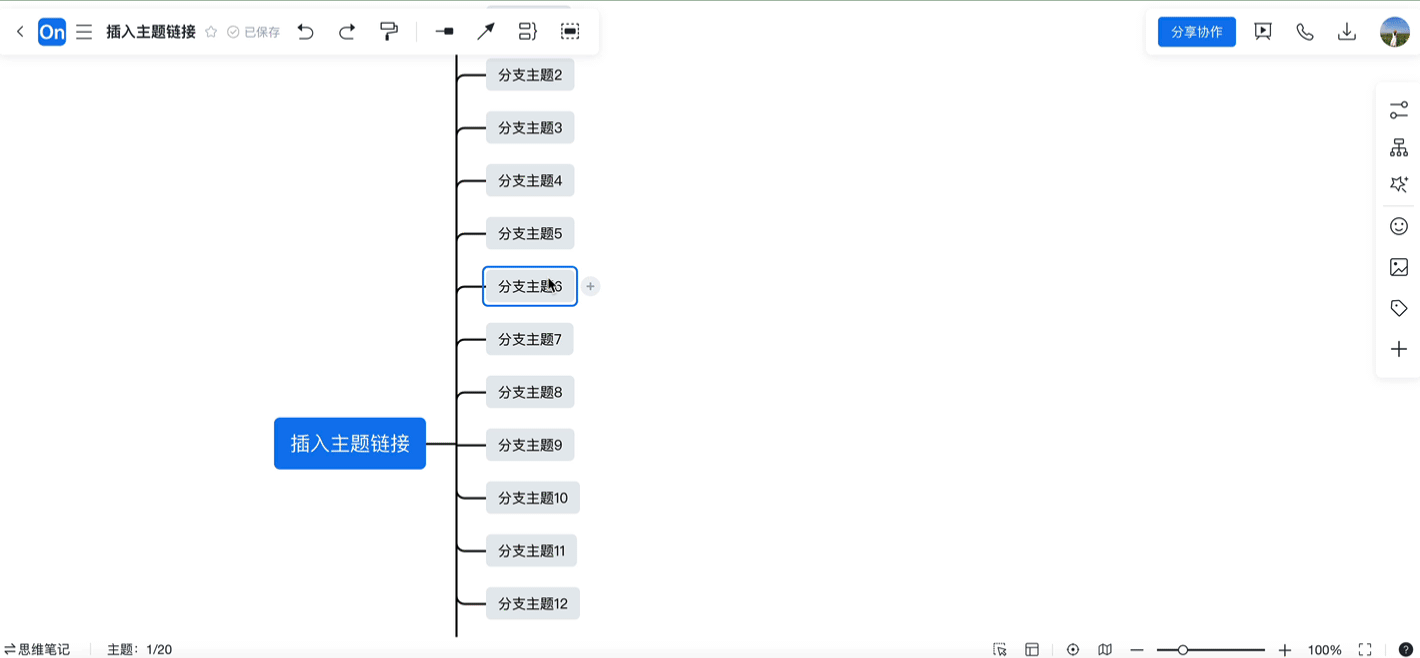The image size is (1420, 658).
Task: Open the outline layout view icon
Action: (x=1032, y=649)
